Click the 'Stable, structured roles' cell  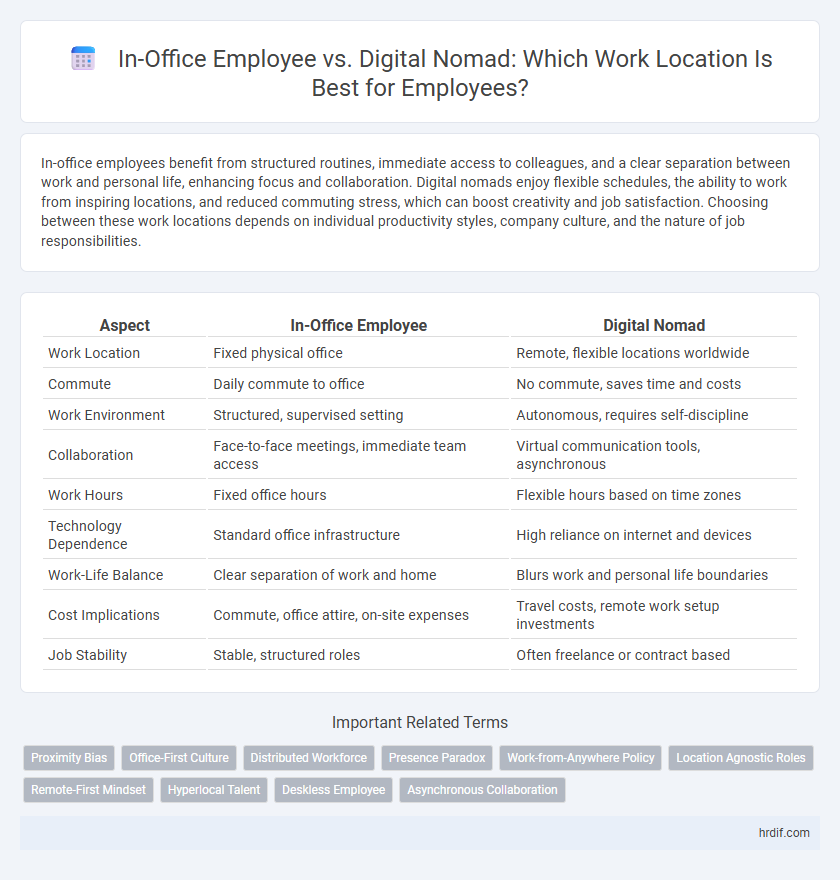[286, 655]
